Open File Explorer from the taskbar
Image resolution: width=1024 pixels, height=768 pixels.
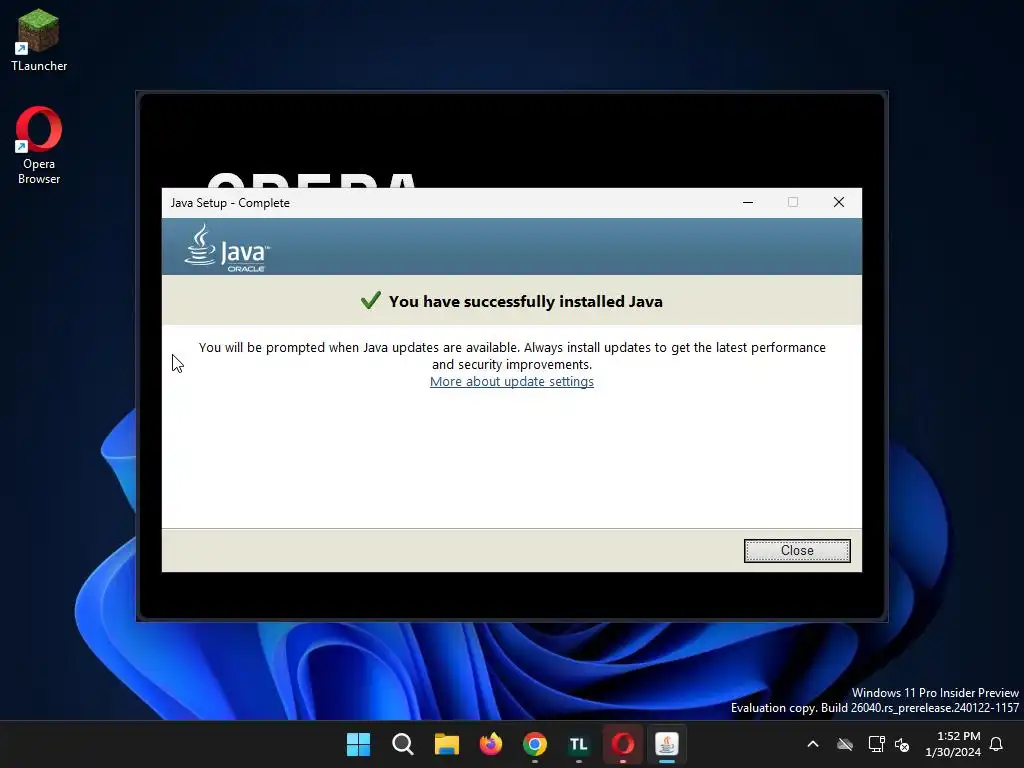pos(447,744)
